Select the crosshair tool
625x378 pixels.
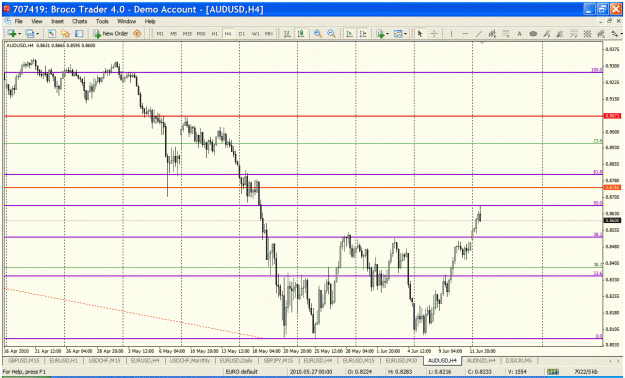click(434, 34)
